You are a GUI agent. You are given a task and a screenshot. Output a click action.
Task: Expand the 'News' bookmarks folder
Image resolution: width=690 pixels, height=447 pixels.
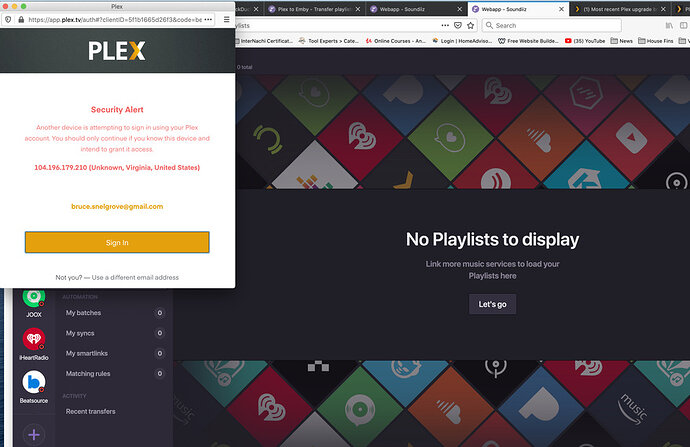[x=622, y=41]
